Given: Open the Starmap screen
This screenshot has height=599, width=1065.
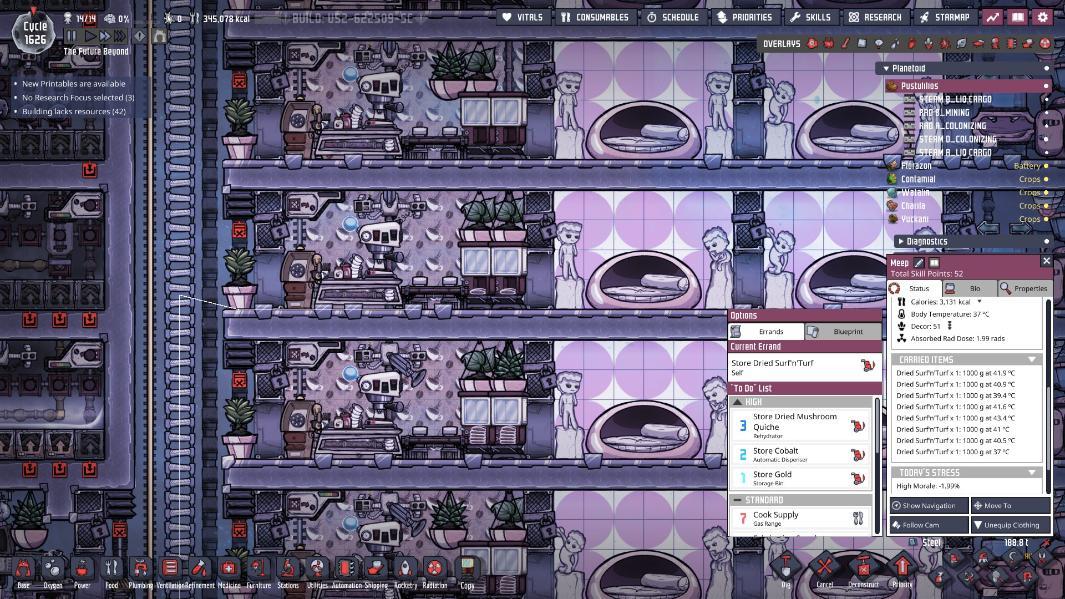Looking at the screenshot, I should [945, 17].
